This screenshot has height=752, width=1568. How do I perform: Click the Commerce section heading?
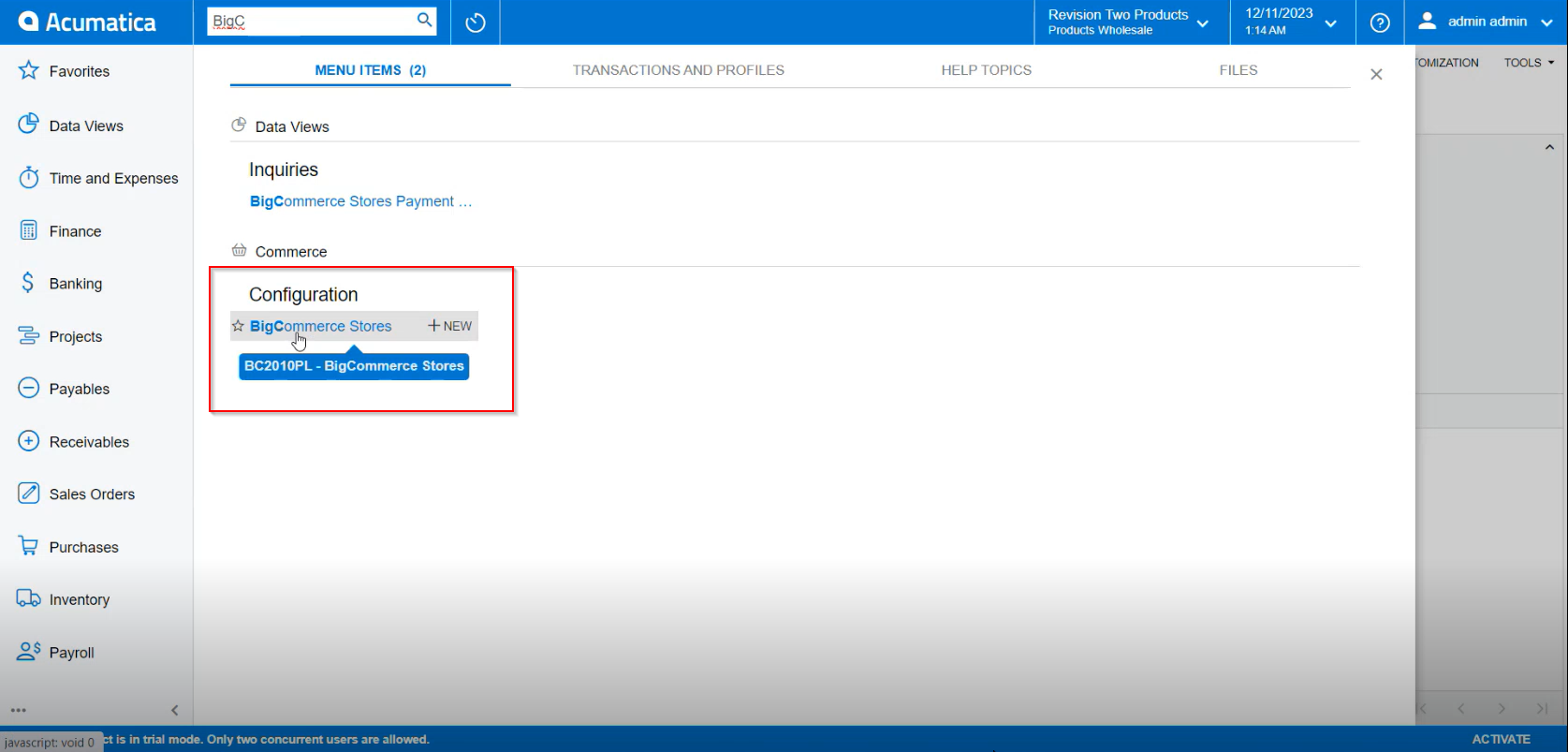pyautogui.click(x=291, y=252)
